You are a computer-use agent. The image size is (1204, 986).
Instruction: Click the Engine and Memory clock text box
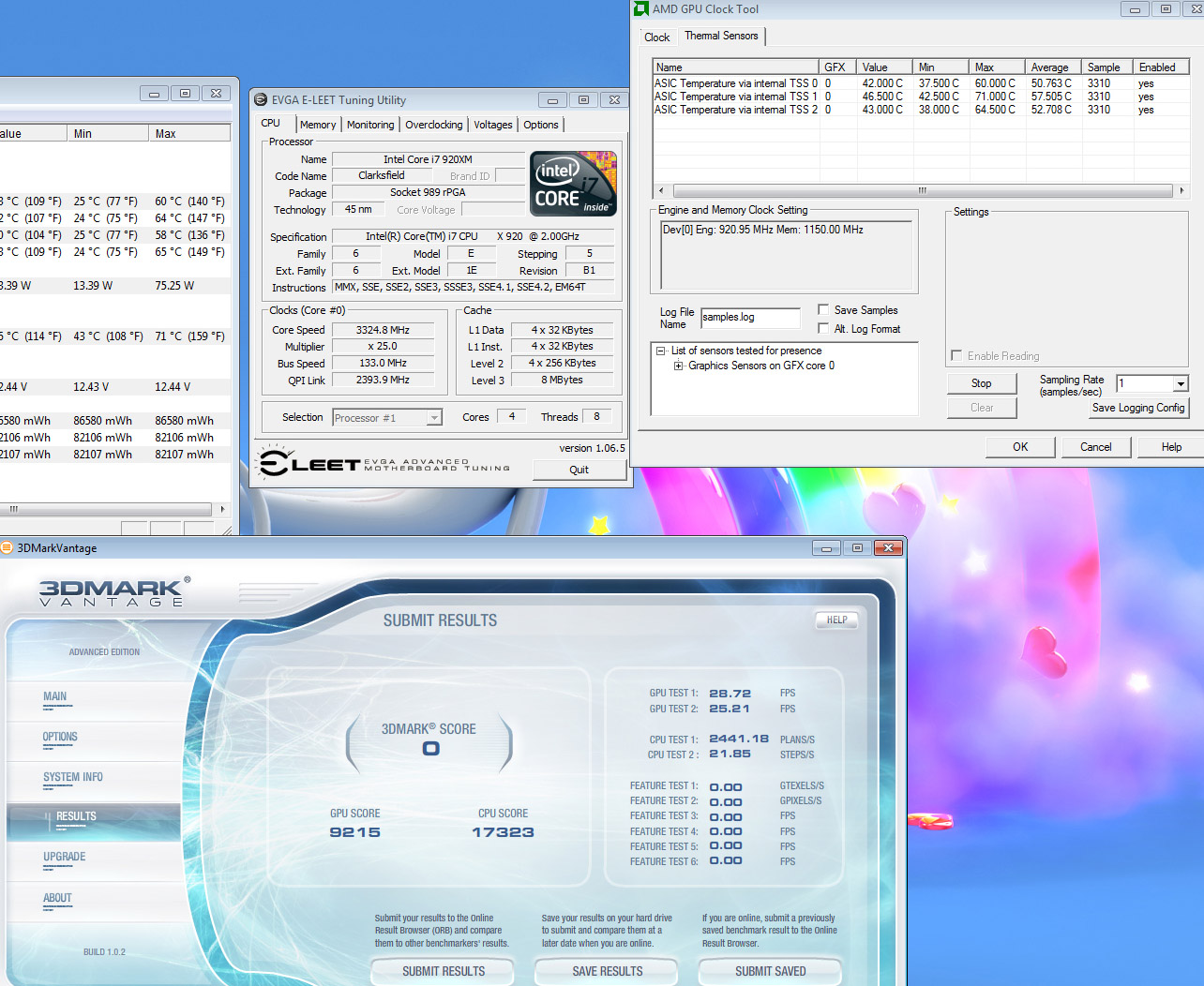[x=787, y=255]
